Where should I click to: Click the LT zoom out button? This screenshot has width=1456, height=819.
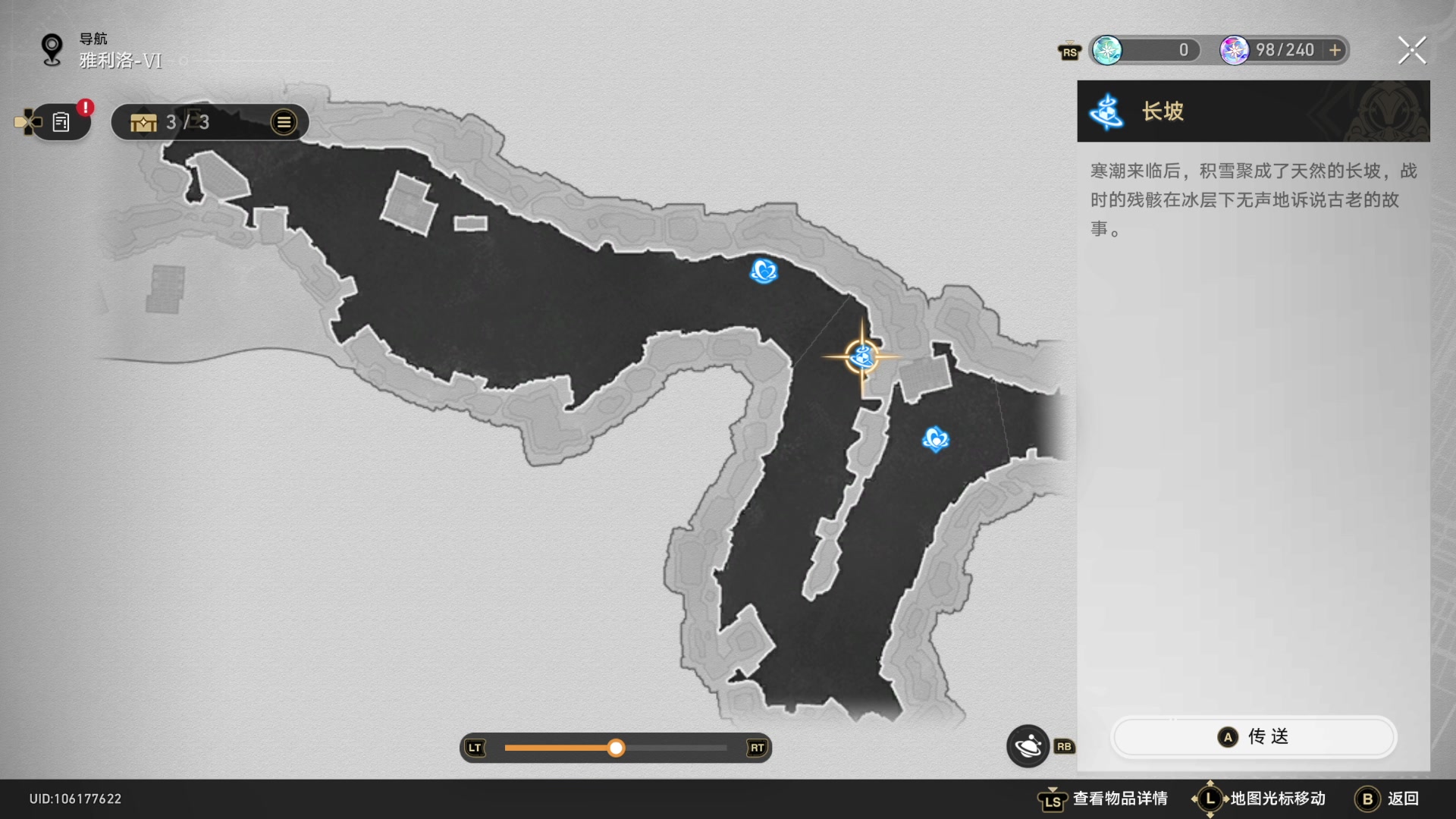(x=475, y=748)
